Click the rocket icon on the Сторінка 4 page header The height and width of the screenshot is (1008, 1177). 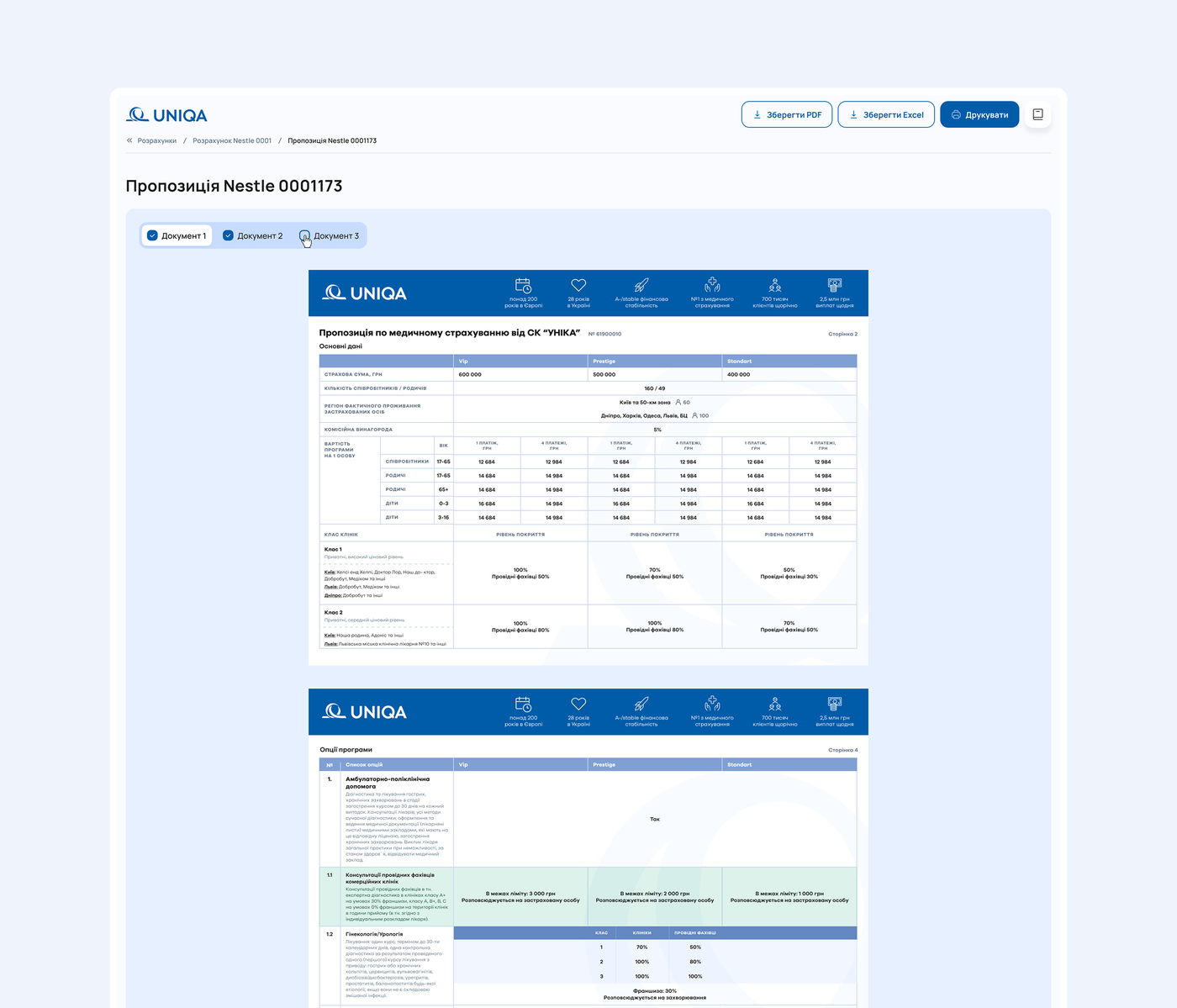point(641,704)
